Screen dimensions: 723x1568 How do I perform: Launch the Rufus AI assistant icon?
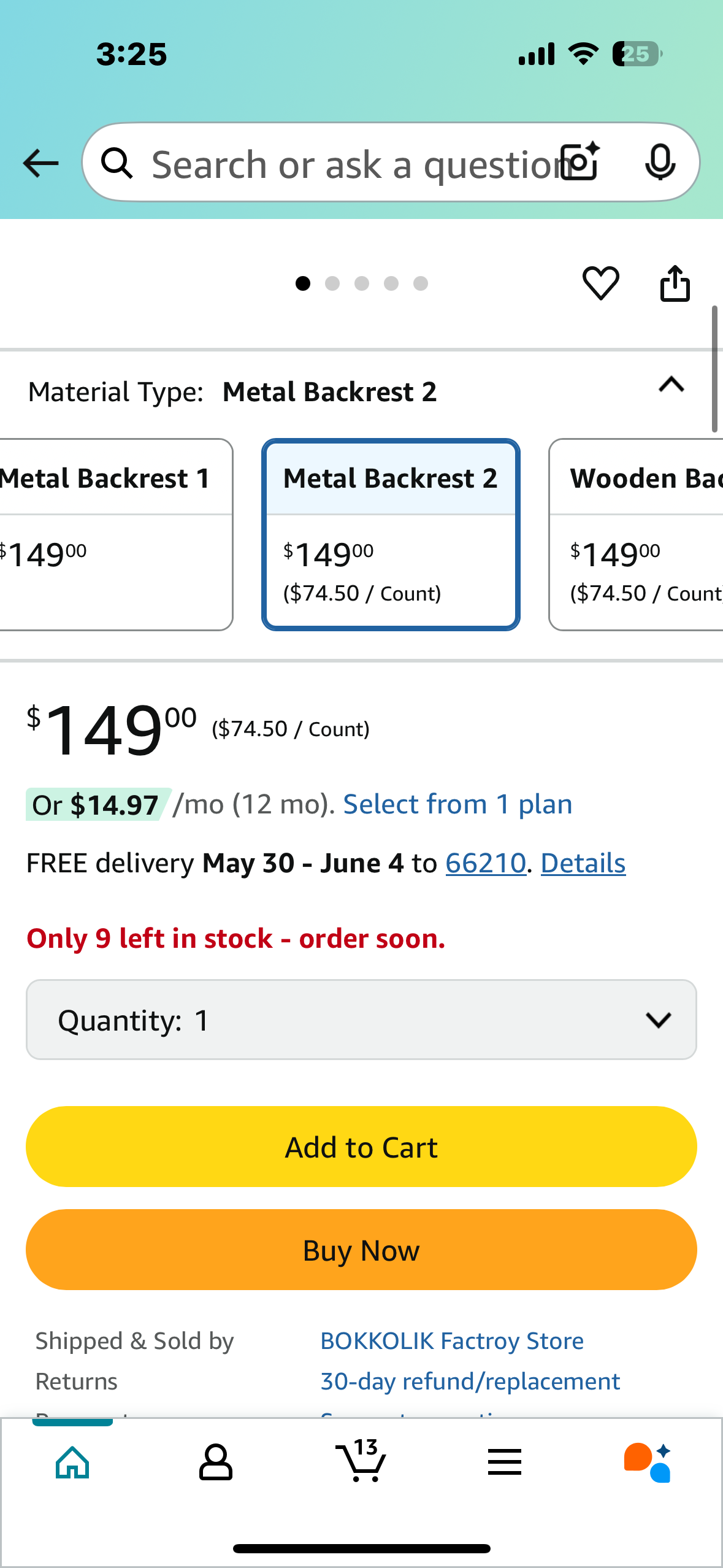point(648,1462)
